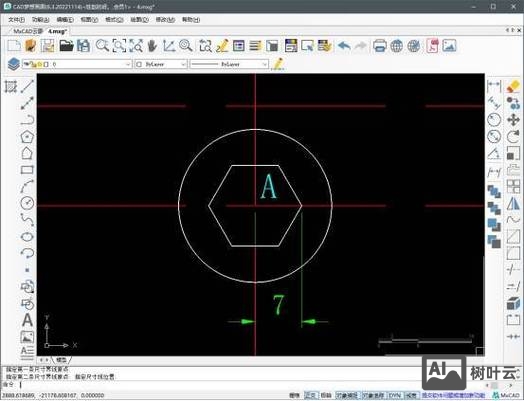The image size is (524, 401).
Task: Click the coordinate readout in status bar
Action: (53, 395)
